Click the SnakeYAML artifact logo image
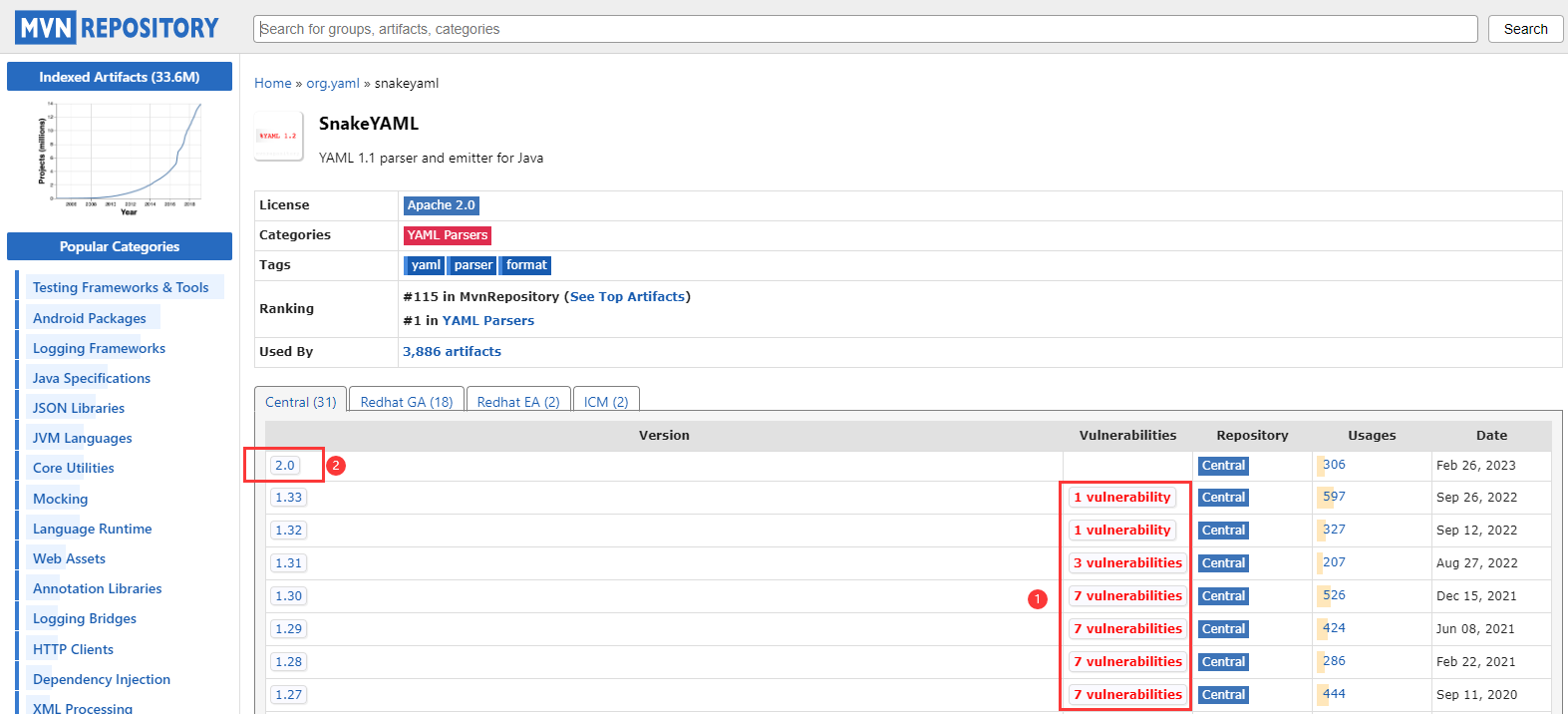Screen dimensions: 1568x714 [278, 136]
